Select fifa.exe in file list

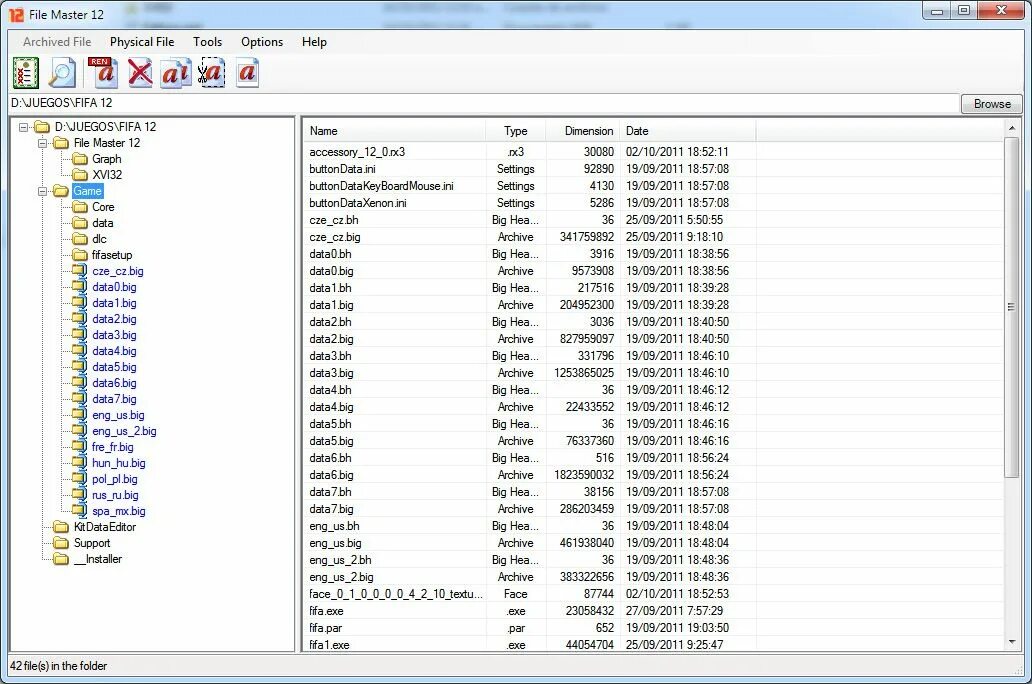coord(326,611)
